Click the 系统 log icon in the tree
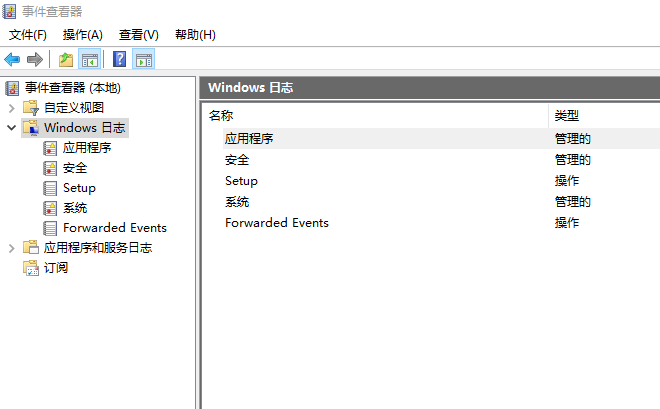The height and width of the screenshot is (409, 660). (50, 208)
